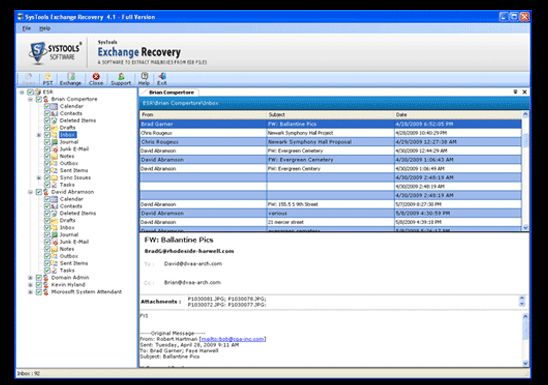
Task: Sort emails by the Subject column header
Action: pyautogui.click(x=330, y=115)
